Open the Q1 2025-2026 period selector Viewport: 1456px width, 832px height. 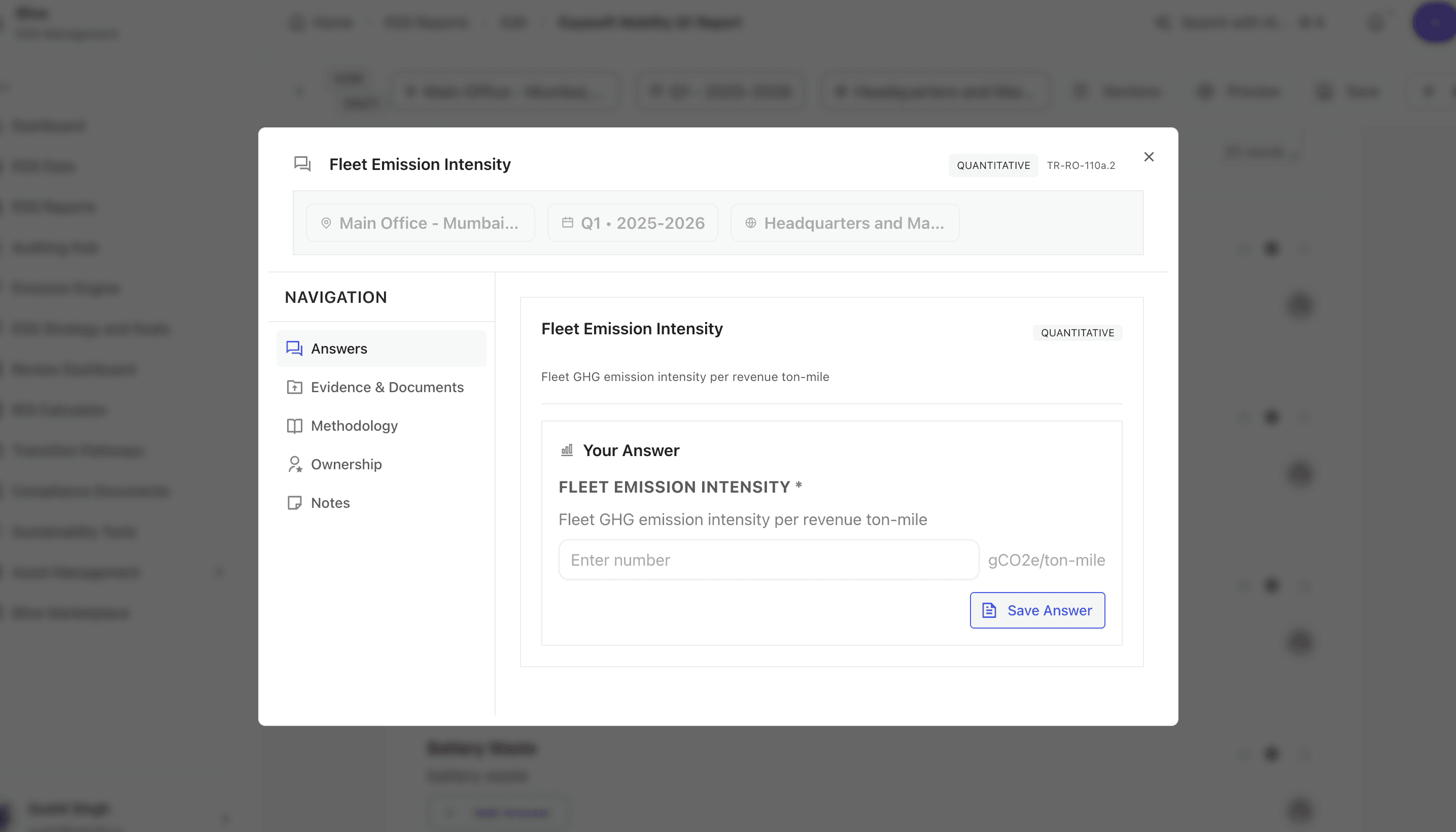click(x=633, y=223)
